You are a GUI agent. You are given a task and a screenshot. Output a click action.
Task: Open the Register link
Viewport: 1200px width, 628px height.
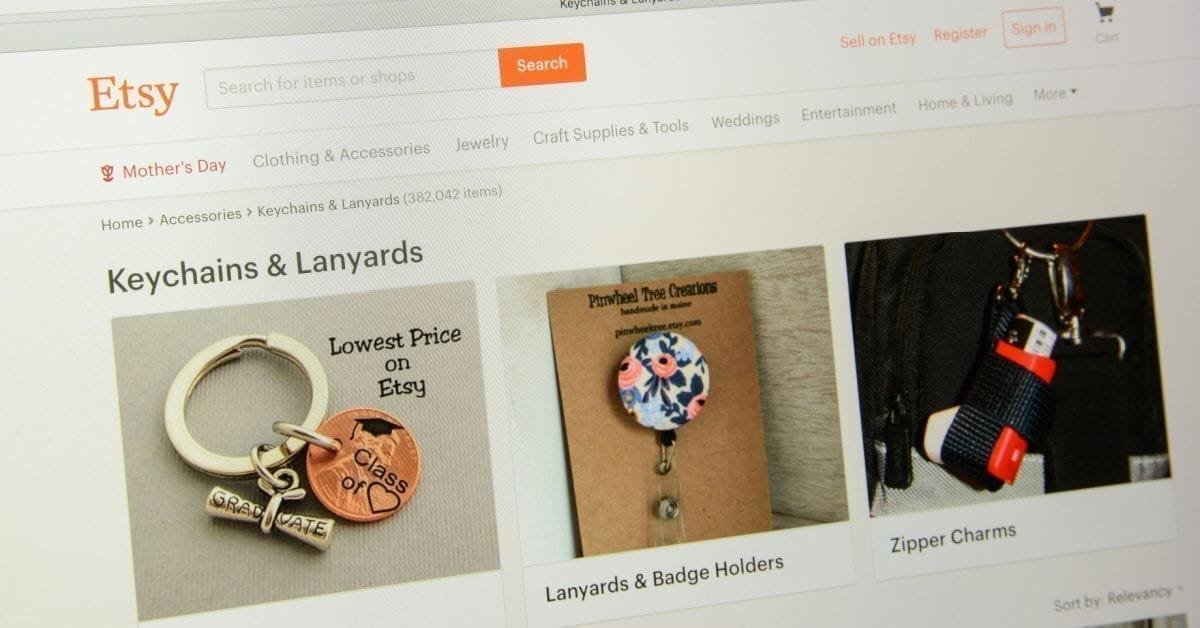(x=960, y=34)
